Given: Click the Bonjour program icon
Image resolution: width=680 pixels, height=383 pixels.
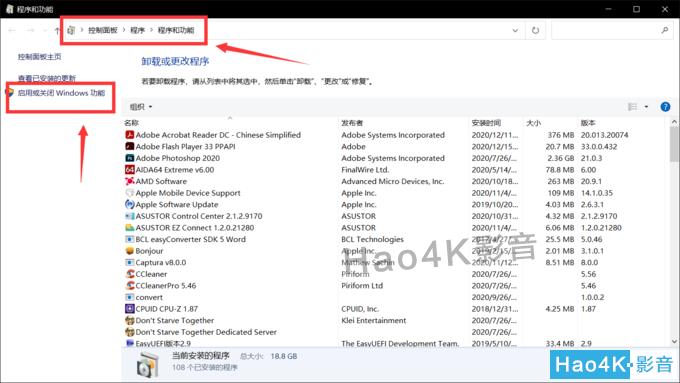Looking at the screenshot, I should [x=129, y=251].
